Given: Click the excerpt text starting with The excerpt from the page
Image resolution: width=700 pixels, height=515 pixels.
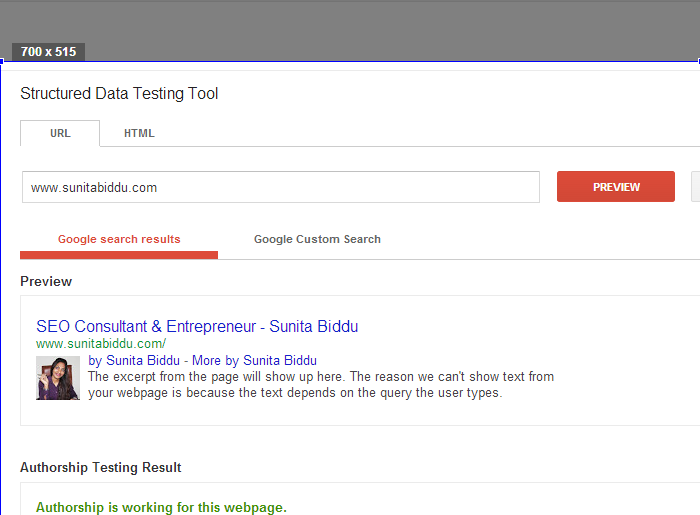Looking at the screenshot, I should [x=321, y=385].
